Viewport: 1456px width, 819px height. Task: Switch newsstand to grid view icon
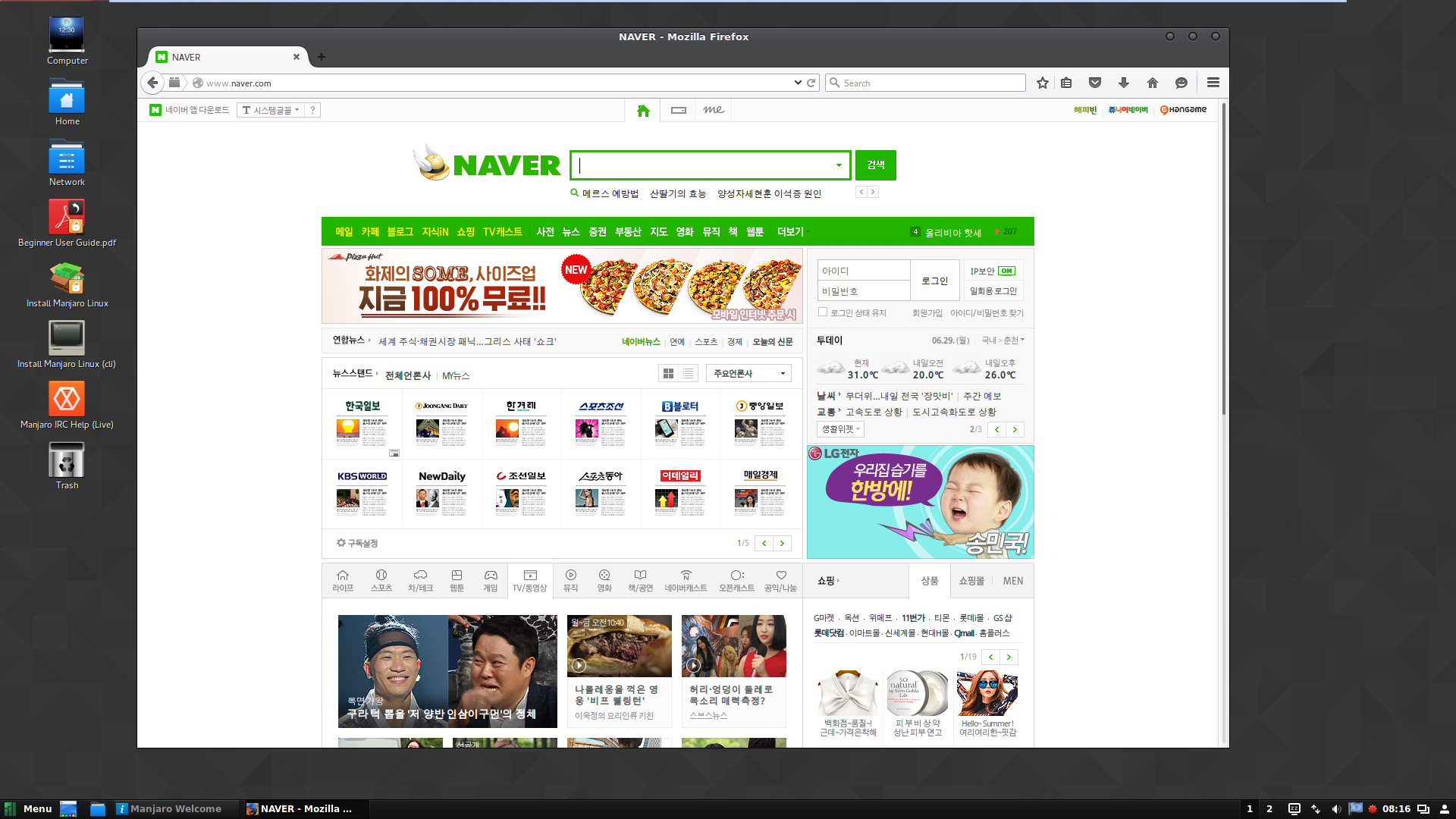pos(668,373)
